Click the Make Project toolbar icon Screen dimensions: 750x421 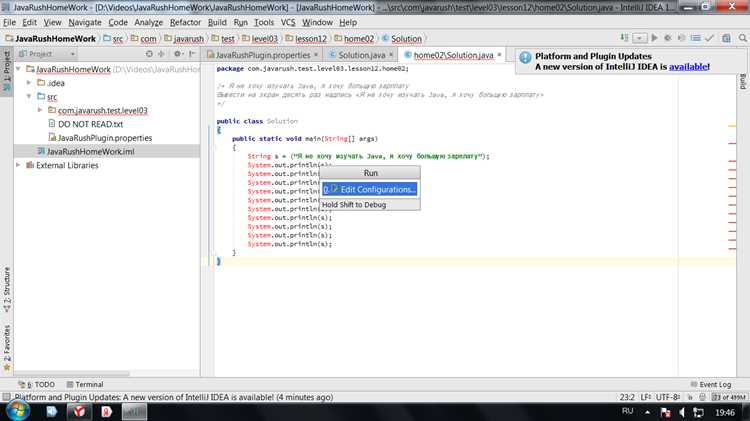[624, 38]
